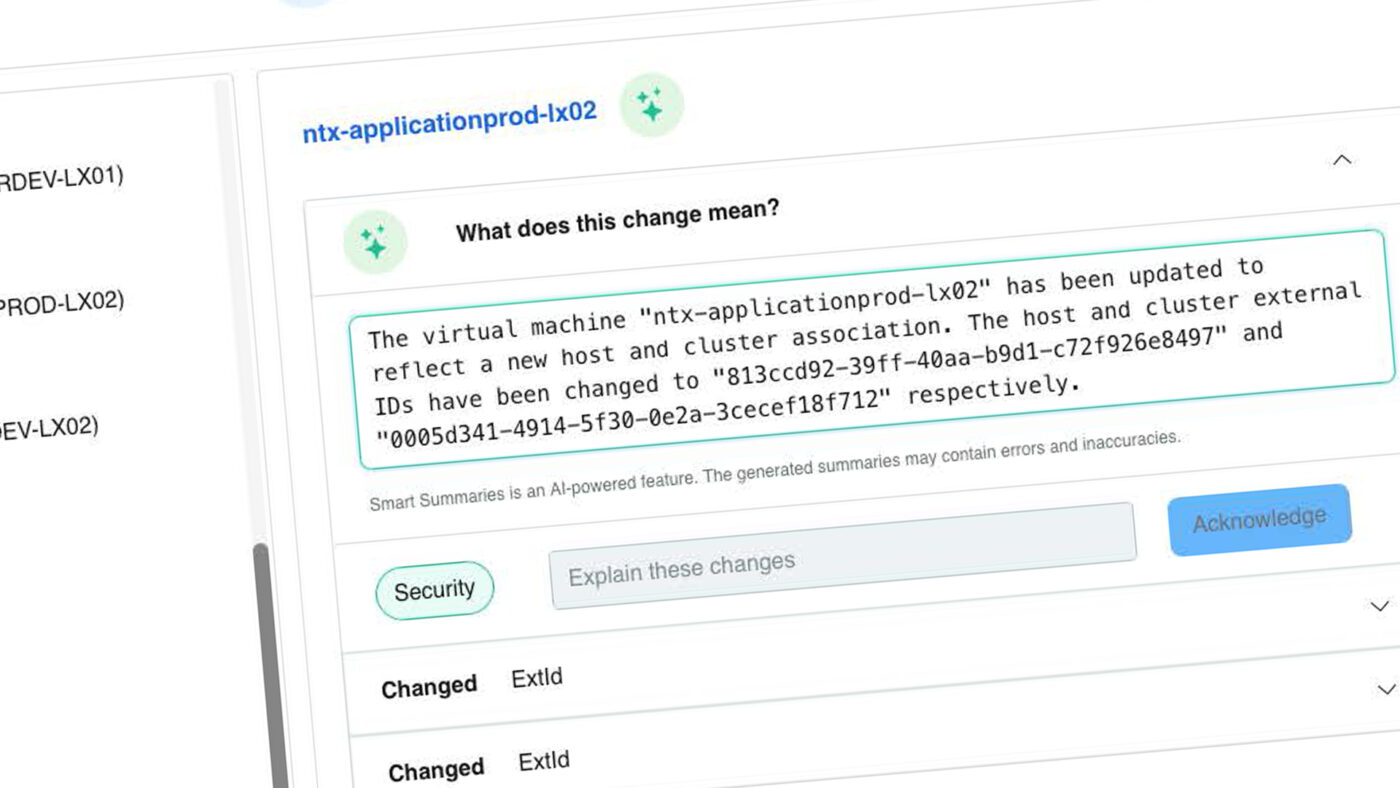The width and height of the screenshot is (1400, 788).
Task: Click the sparkle AI icon beside the VM name
Action: point(652,104)
